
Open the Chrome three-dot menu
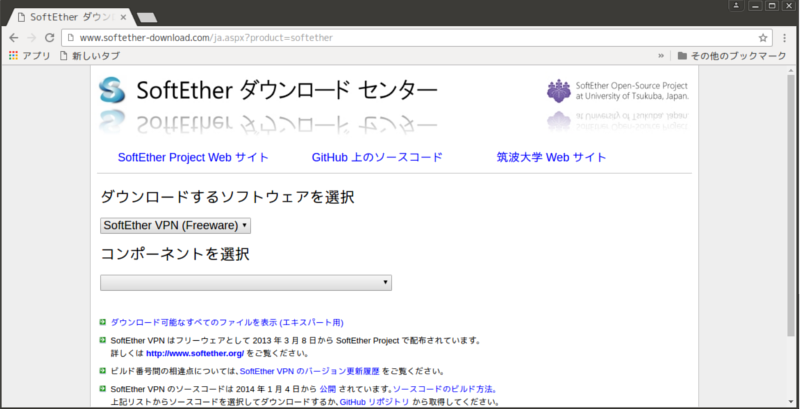point(785,38)
